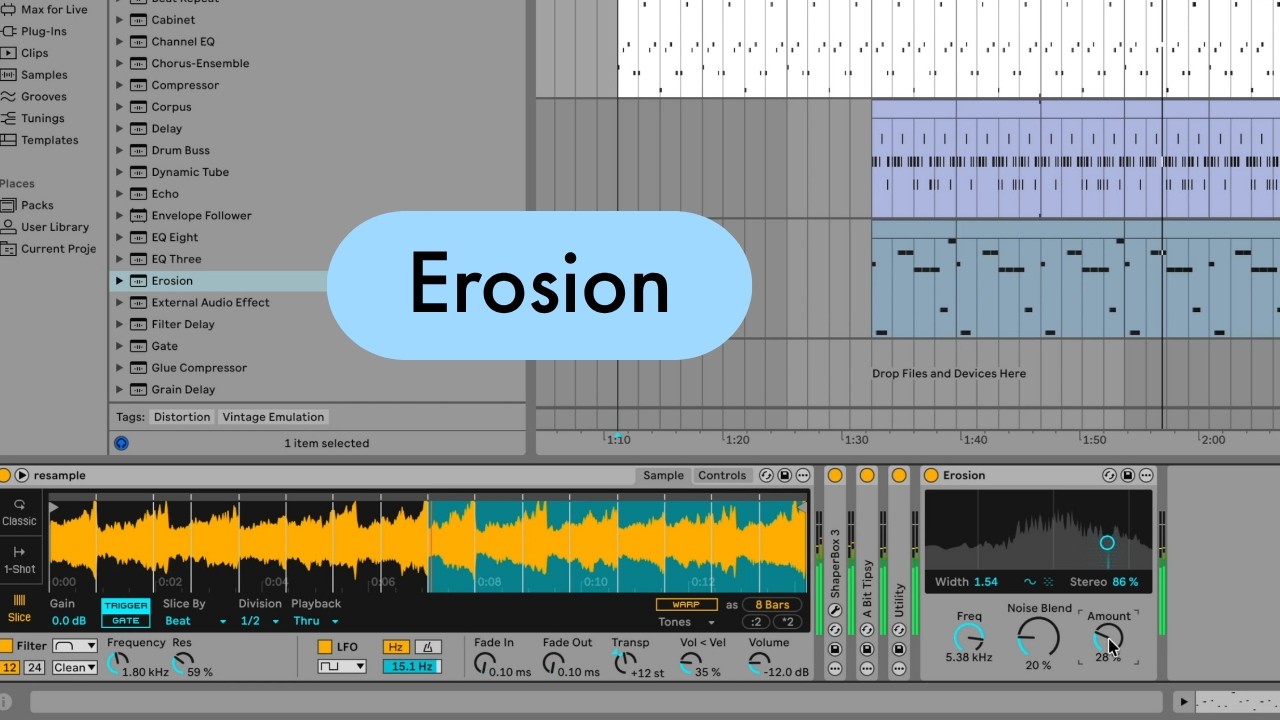Viewport: 1280px width, 720px height.
Task: Click A Bit Tipsy hot-swap icon
Action: 867,630
